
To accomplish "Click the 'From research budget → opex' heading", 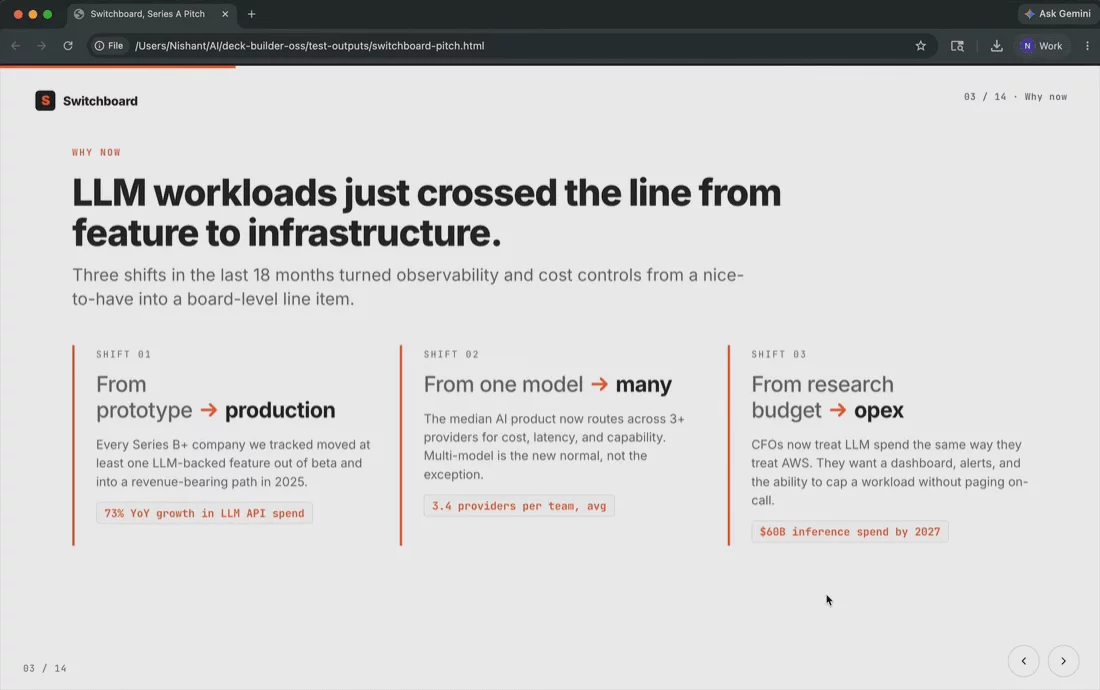I will [x=827, y=397].
